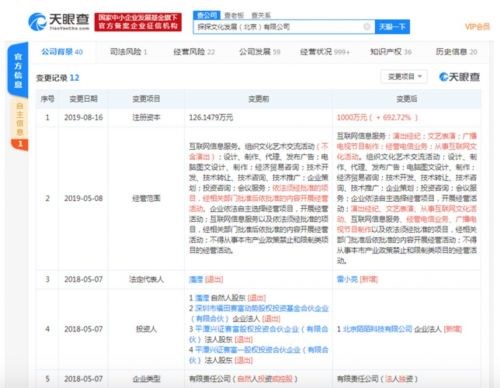This screenshot has height=388, width=500.
Task: Select the 126.1479万元 value
Action: [x=211, y=117]
